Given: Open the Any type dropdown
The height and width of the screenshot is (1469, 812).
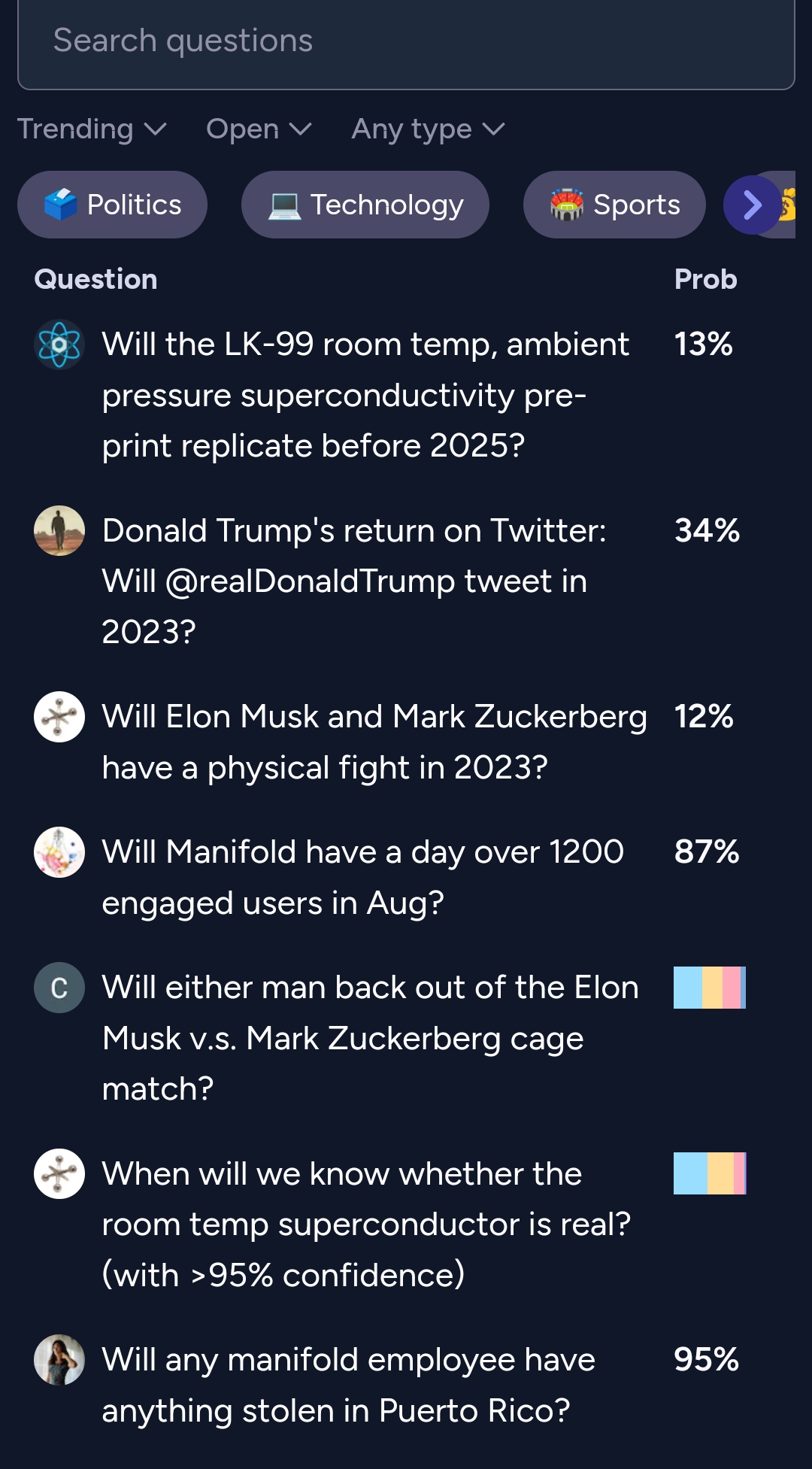Looking at the screenshot, I should (x=428, y=129).
